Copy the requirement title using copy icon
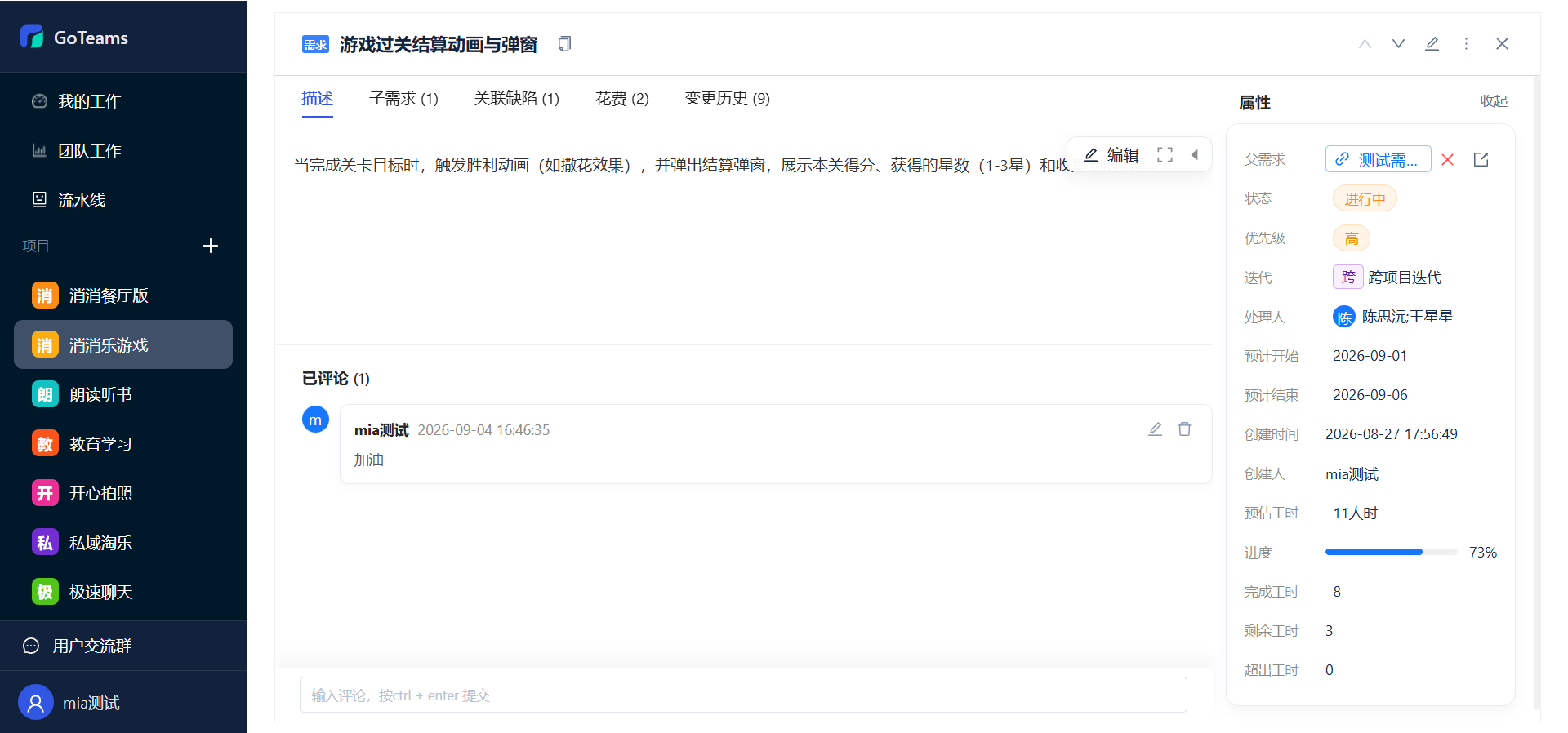The width and height of the screenshot is (1568, 733). click(x=564, y=44)
